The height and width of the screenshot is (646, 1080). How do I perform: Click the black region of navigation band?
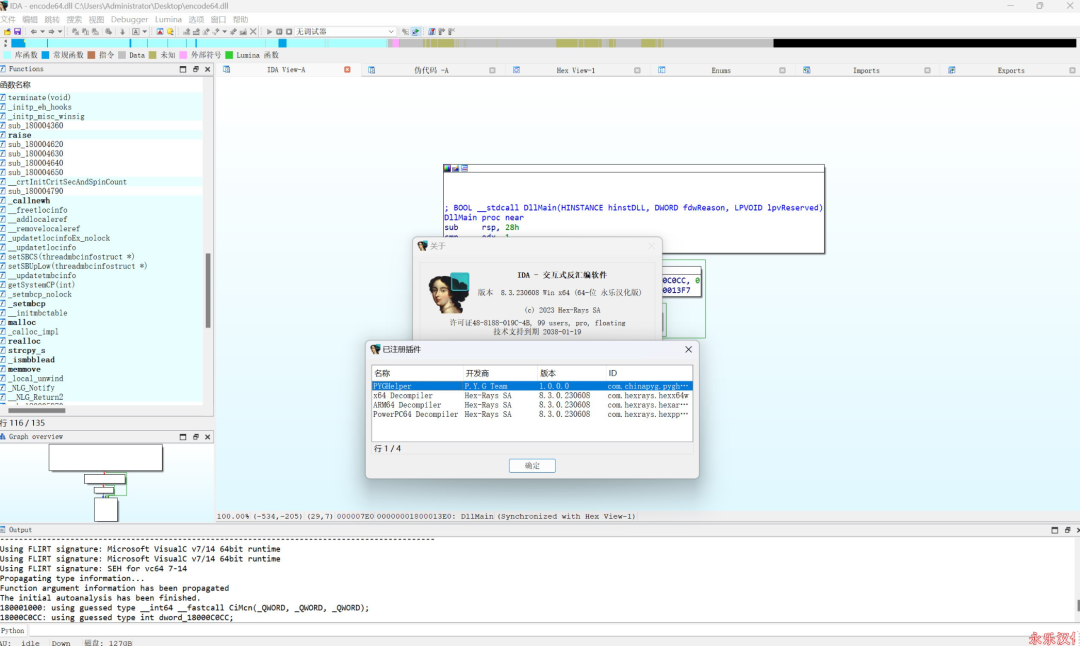coord(924,43)
